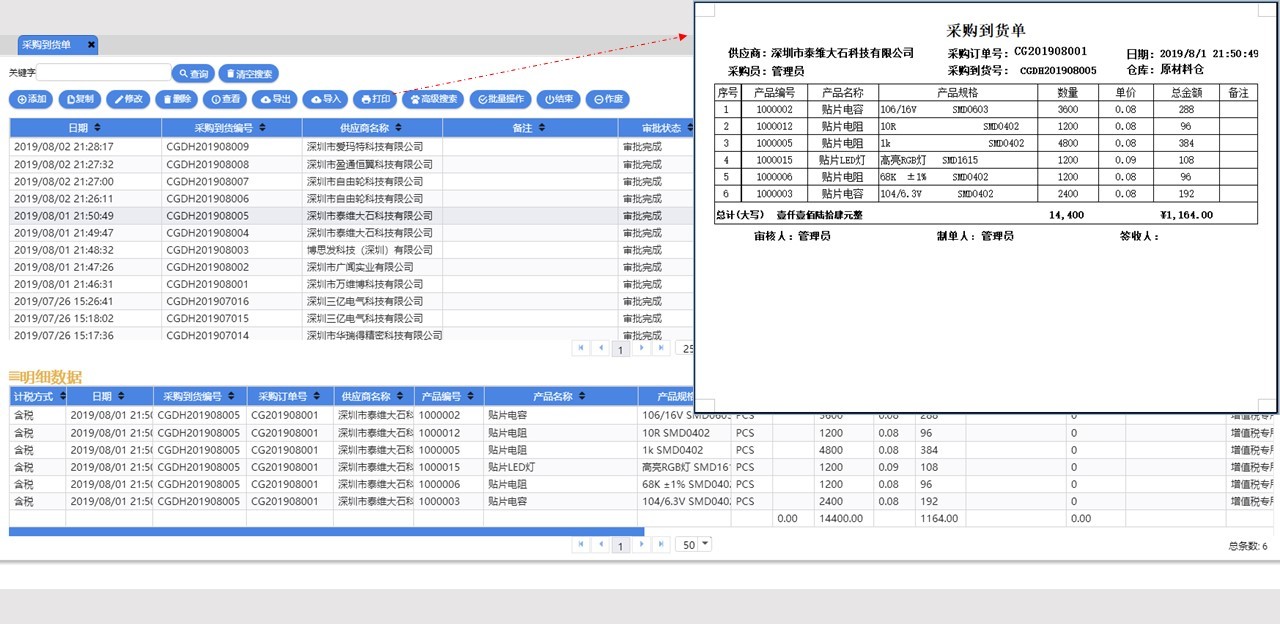Viewport: 1280px width, 624px height.
Task: Click the 打印 (Print) button
Action: pos(375,99)
